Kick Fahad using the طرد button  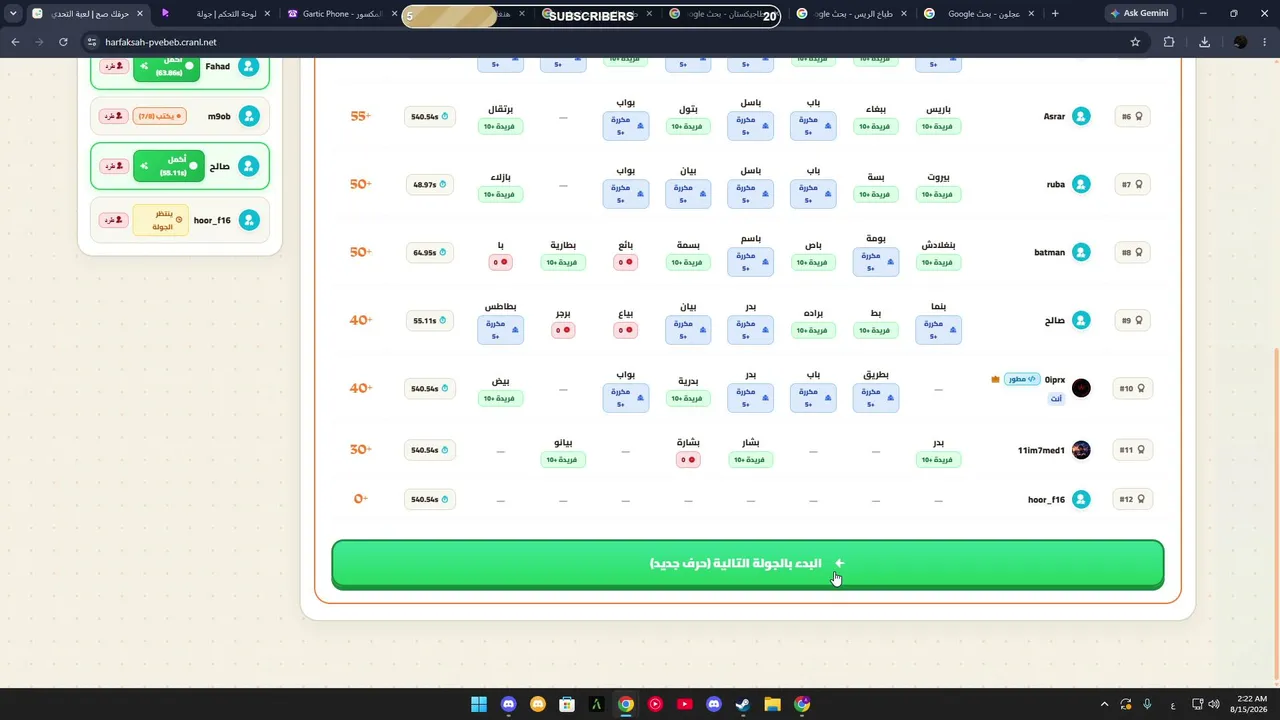tap(114, 67)
